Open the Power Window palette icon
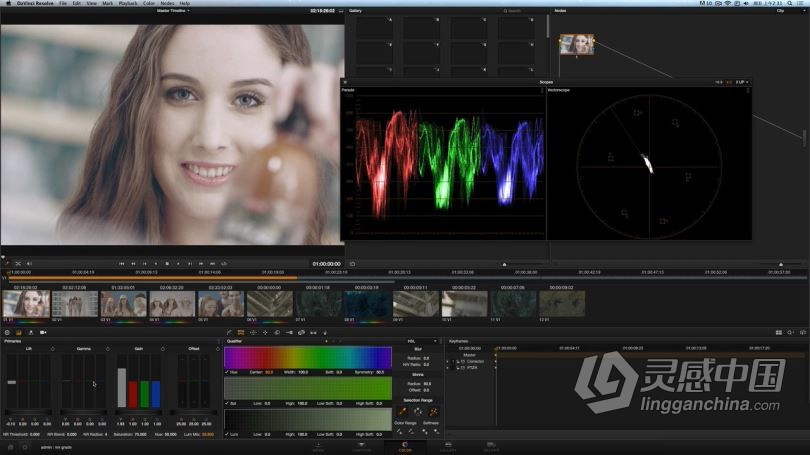Screen dimensions: 810x455 (253, 333)
